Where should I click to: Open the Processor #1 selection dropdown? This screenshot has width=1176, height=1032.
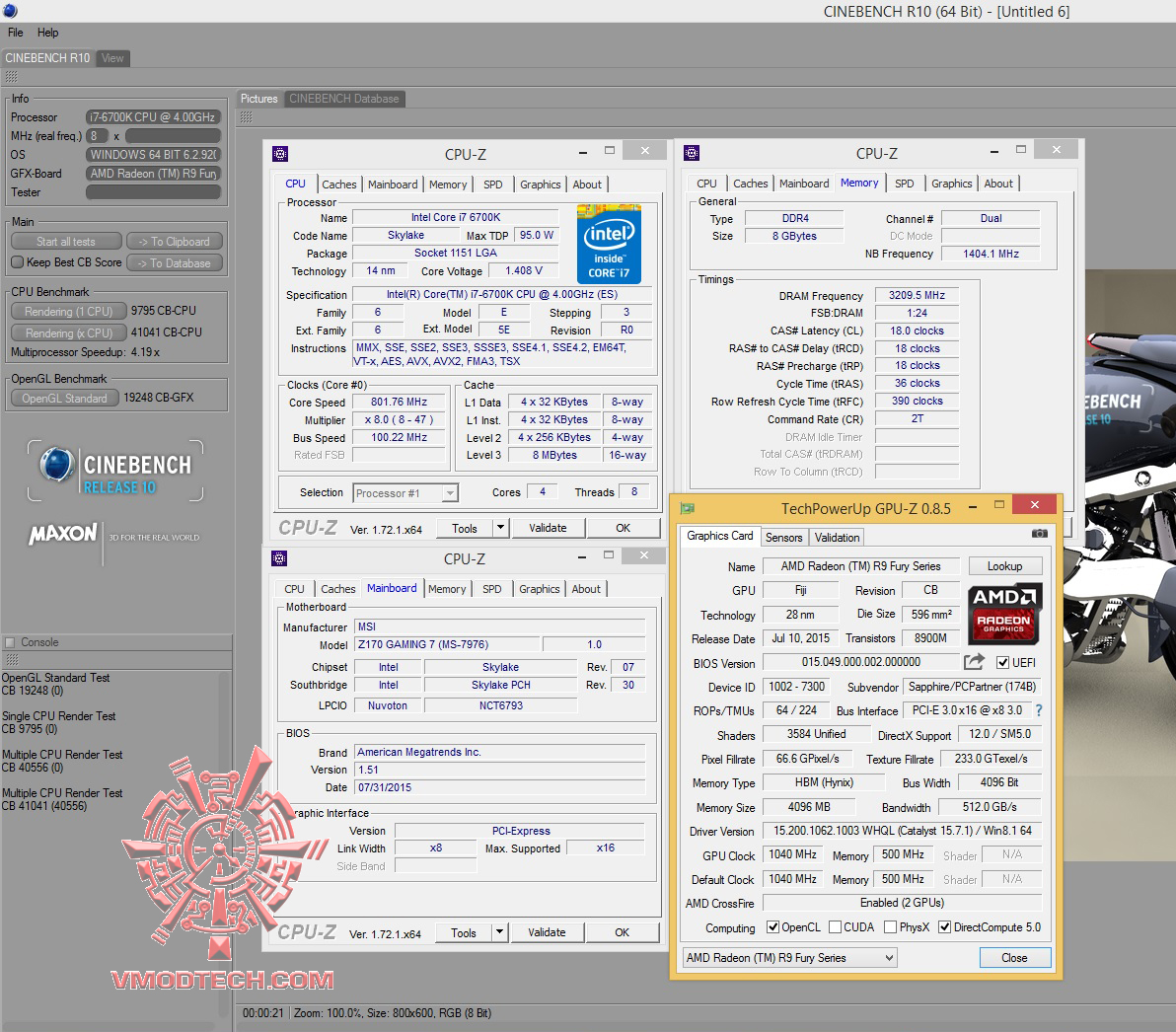(405, 493)
